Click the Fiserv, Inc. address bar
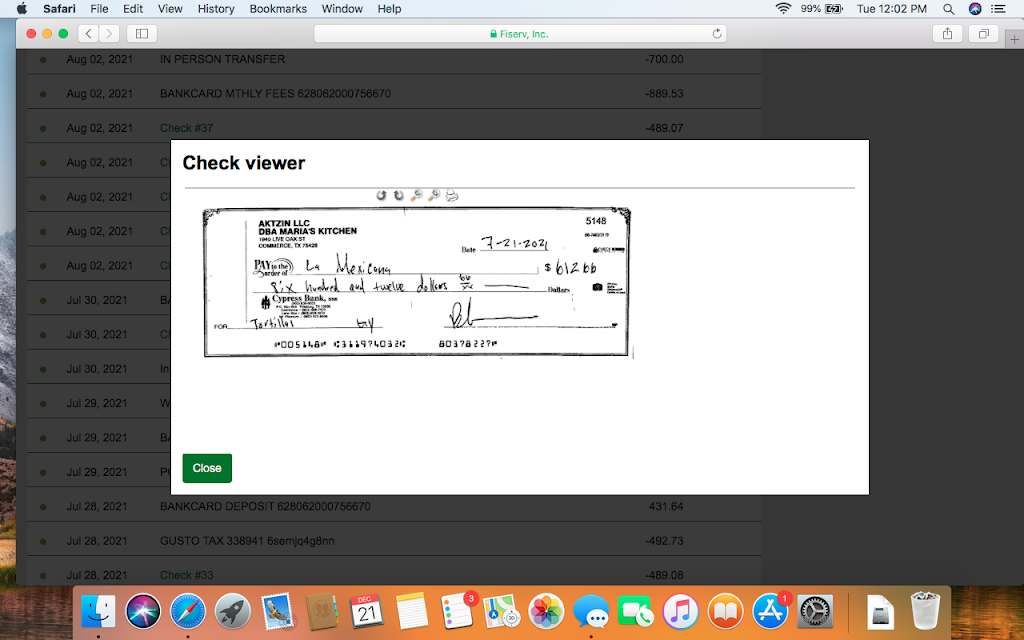1024x640 pixels. [x=519, y=34]
